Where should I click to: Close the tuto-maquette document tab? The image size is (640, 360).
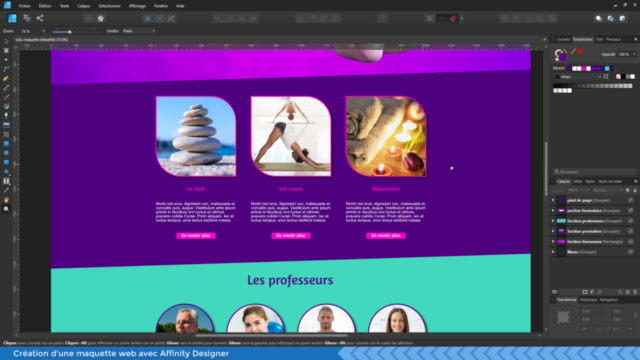(x=544, y=40)
